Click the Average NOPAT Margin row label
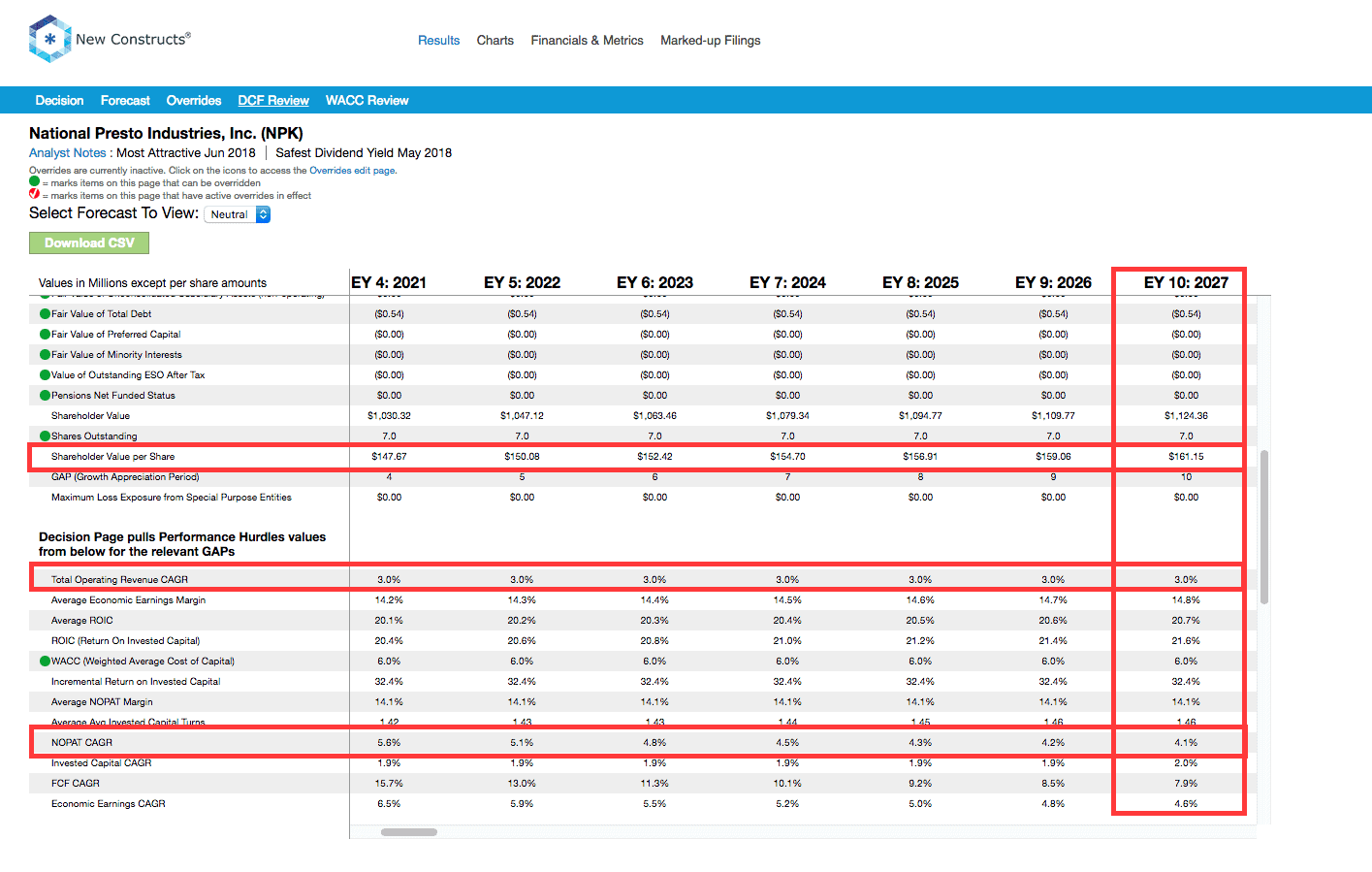This screenshot has width=1372, height=872. click(x=102, y=701)
